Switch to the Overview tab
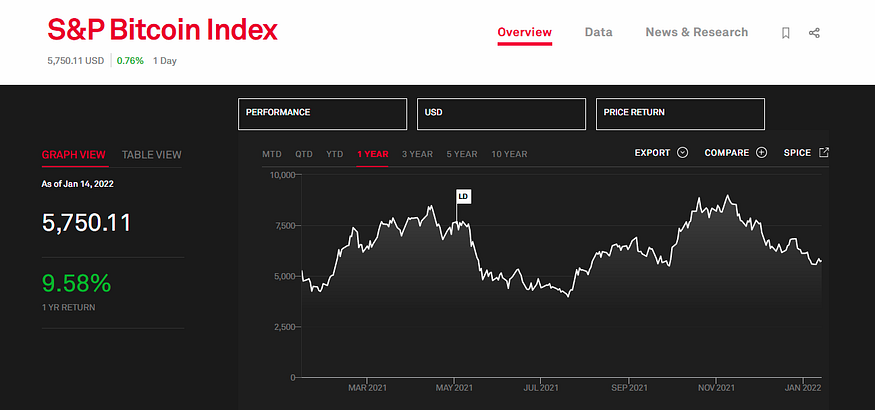 tap(525, 32)
